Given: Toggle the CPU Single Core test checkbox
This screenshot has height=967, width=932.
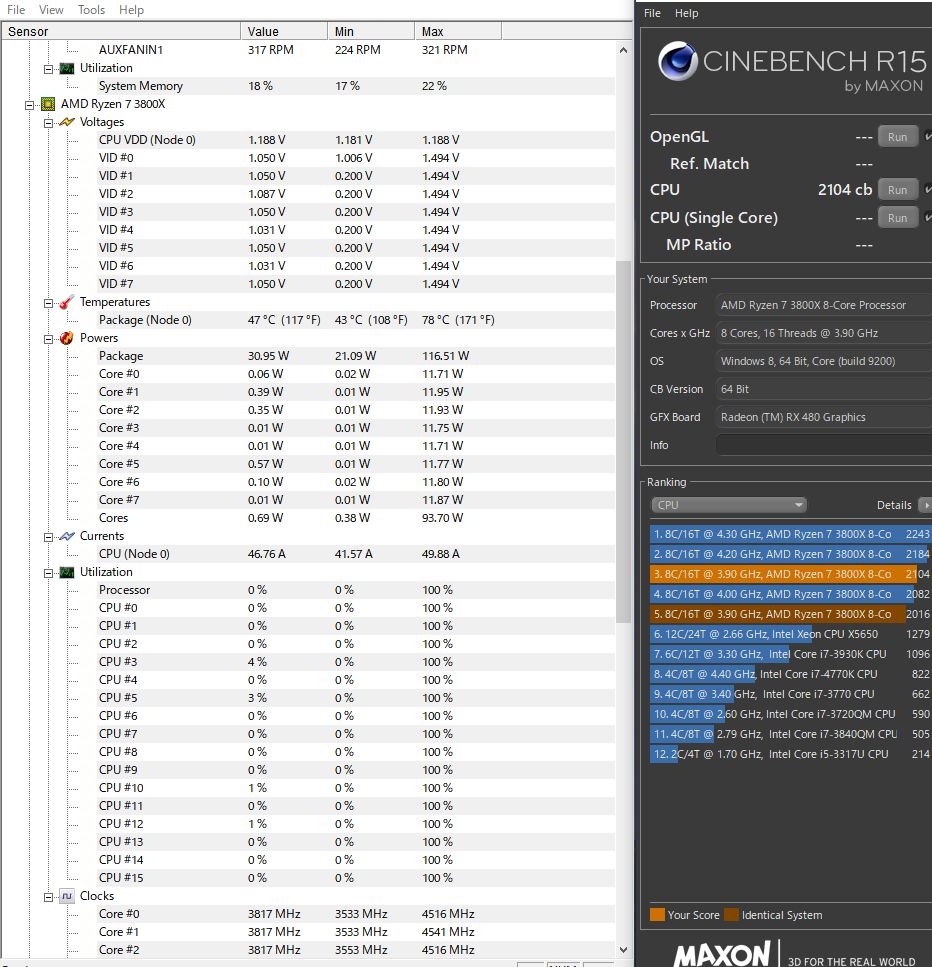Looking at the screenshot, I should 927,217.
